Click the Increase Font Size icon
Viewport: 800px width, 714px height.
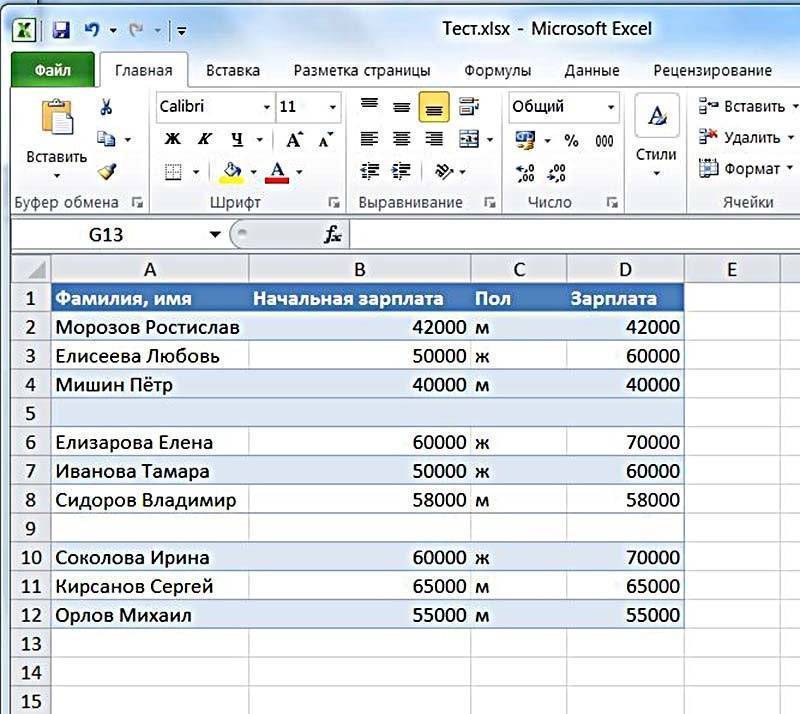[x=293, y=140]
